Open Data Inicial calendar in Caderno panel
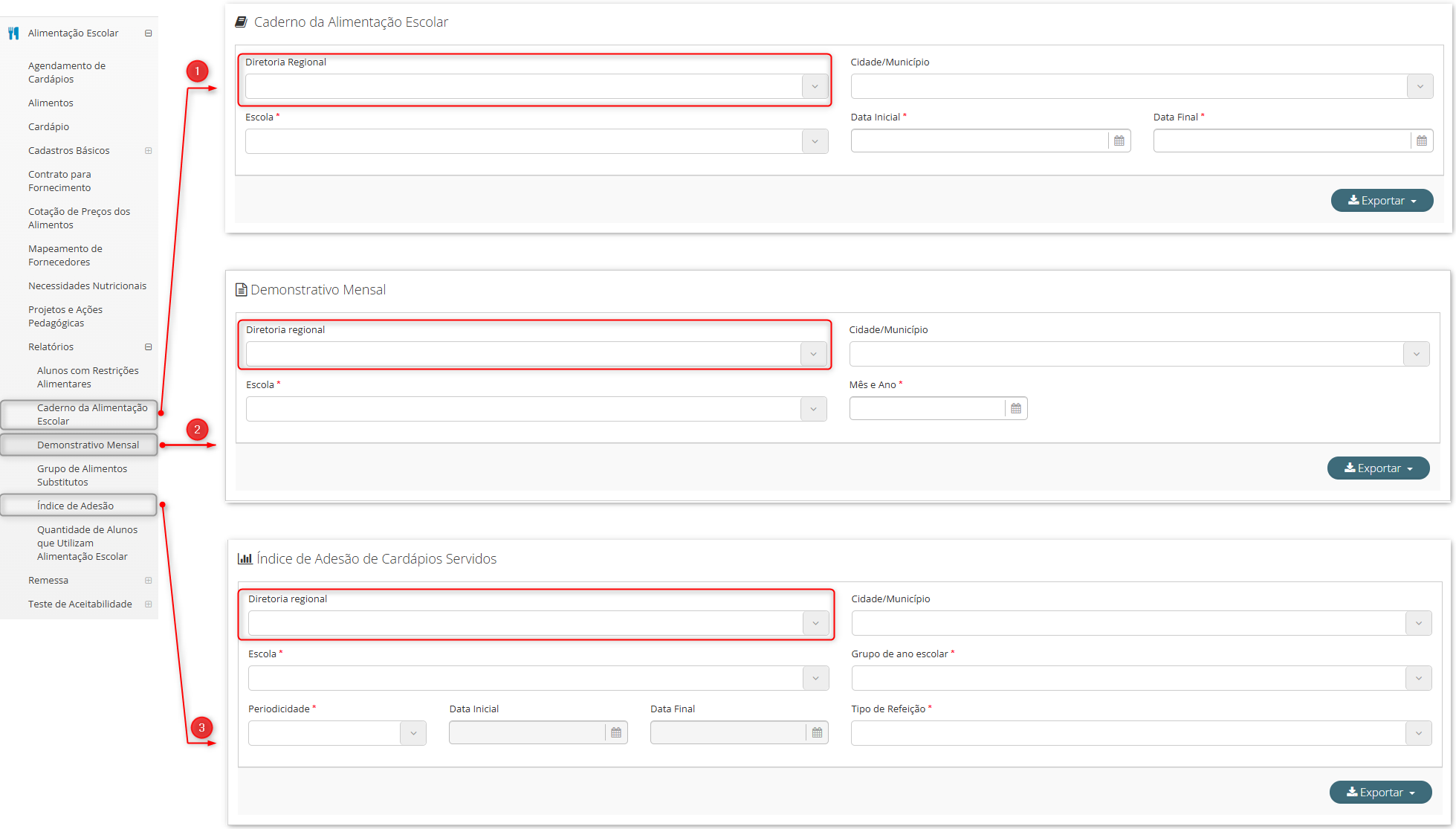Image resolution: width=1456 pixels, height=829 pixels. coord(1119,141)
